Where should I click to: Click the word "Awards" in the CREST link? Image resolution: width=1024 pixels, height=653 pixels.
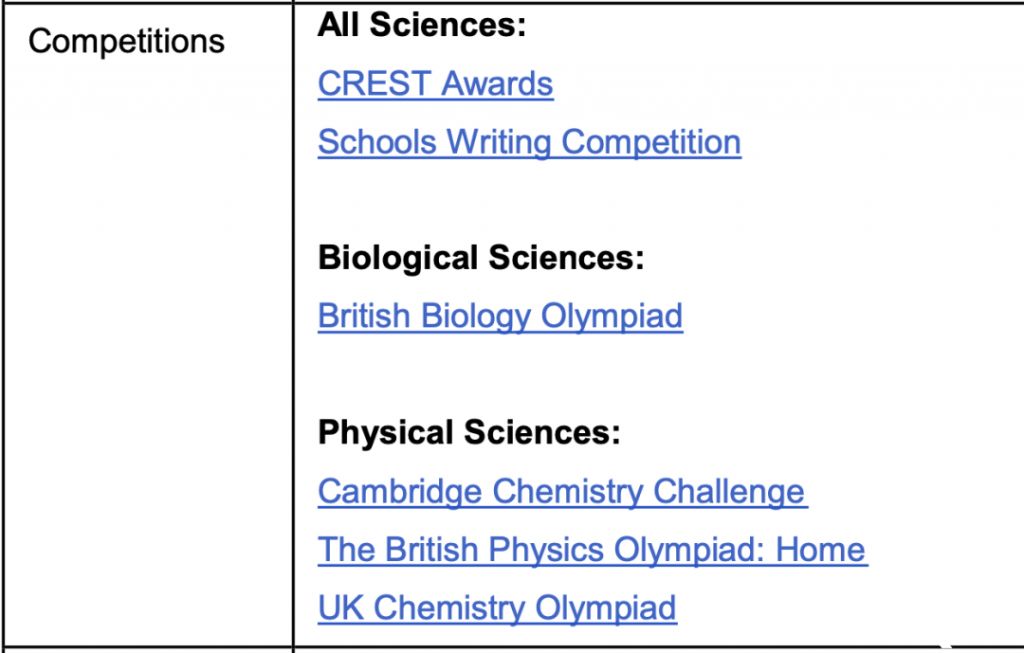pos(497,84)
